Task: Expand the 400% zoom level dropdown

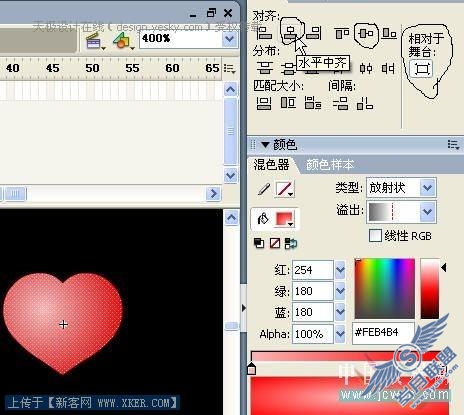Action: click(229, 39)
